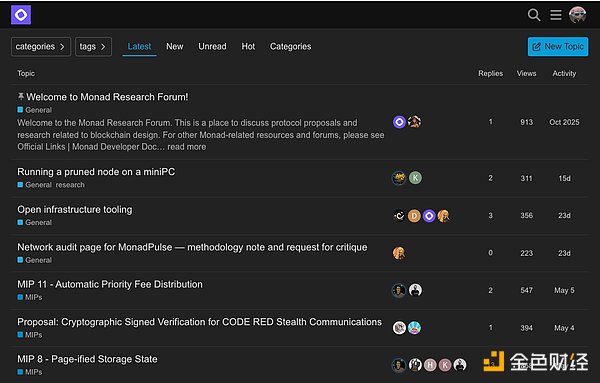Click second avatar on MIP 8 row

pyautogui.click(x=415, y=365)
